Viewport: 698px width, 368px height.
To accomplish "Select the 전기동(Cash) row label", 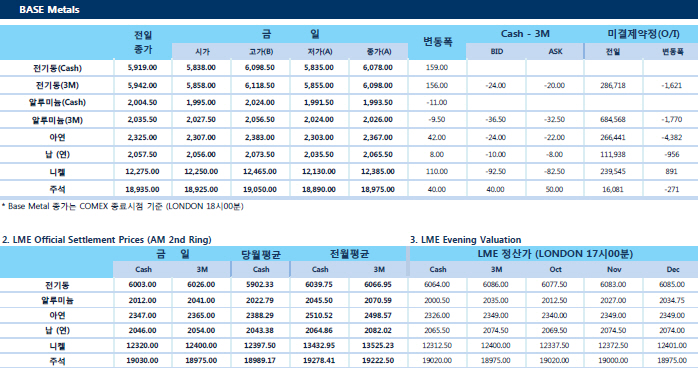I will (57, 68).
